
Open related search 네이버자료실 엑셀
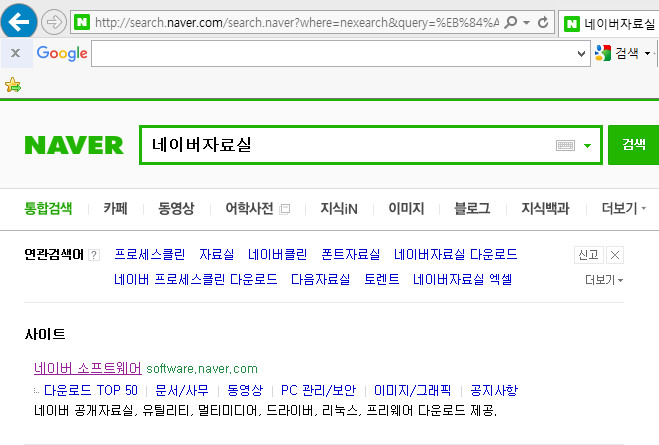point(462,279)
